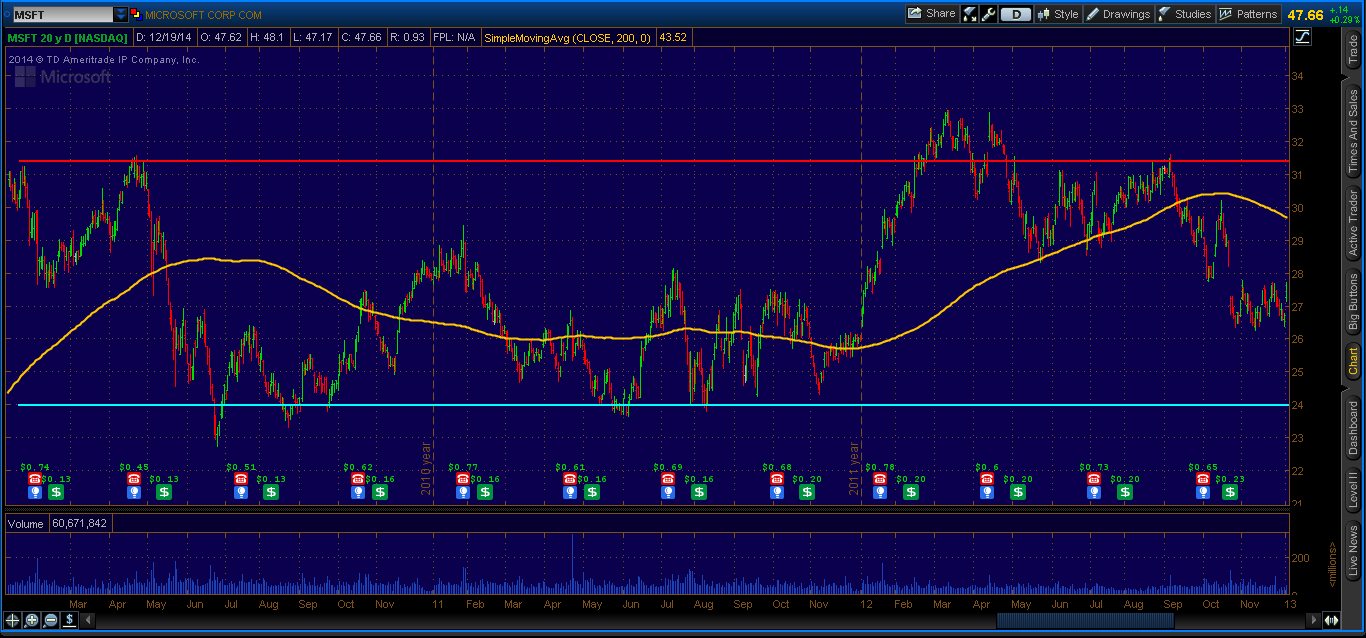1366x638 pixels.
Task: Open the Style menu
Action: [1058, 14]
